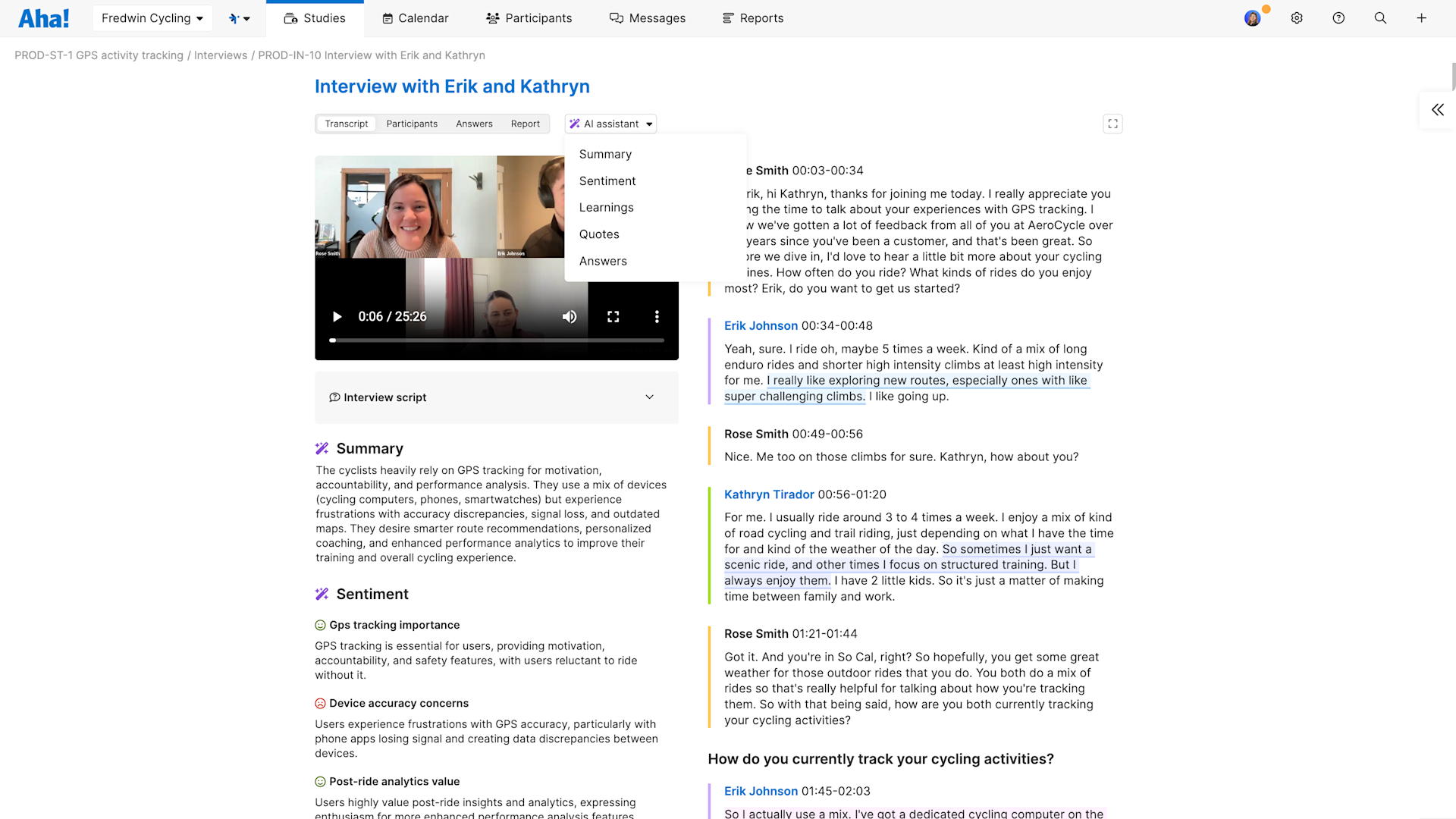
Task: Open Erik Johnson's participant profile
Action: pos(761,325)
